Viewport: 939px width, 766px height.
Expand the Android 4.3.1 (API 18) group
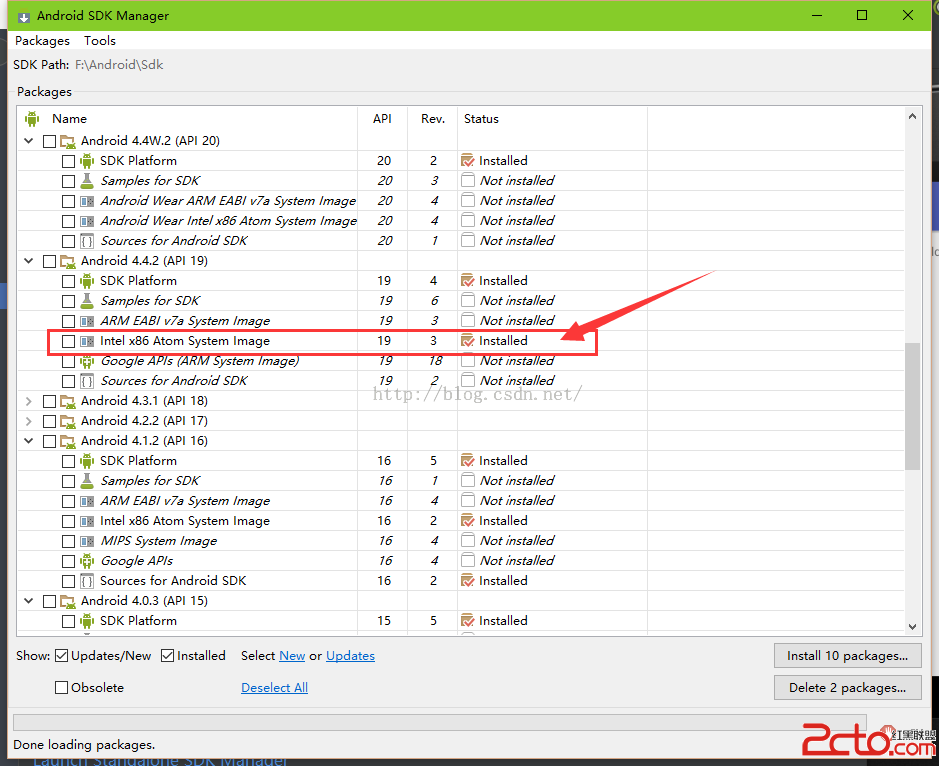tap(28, 401)
